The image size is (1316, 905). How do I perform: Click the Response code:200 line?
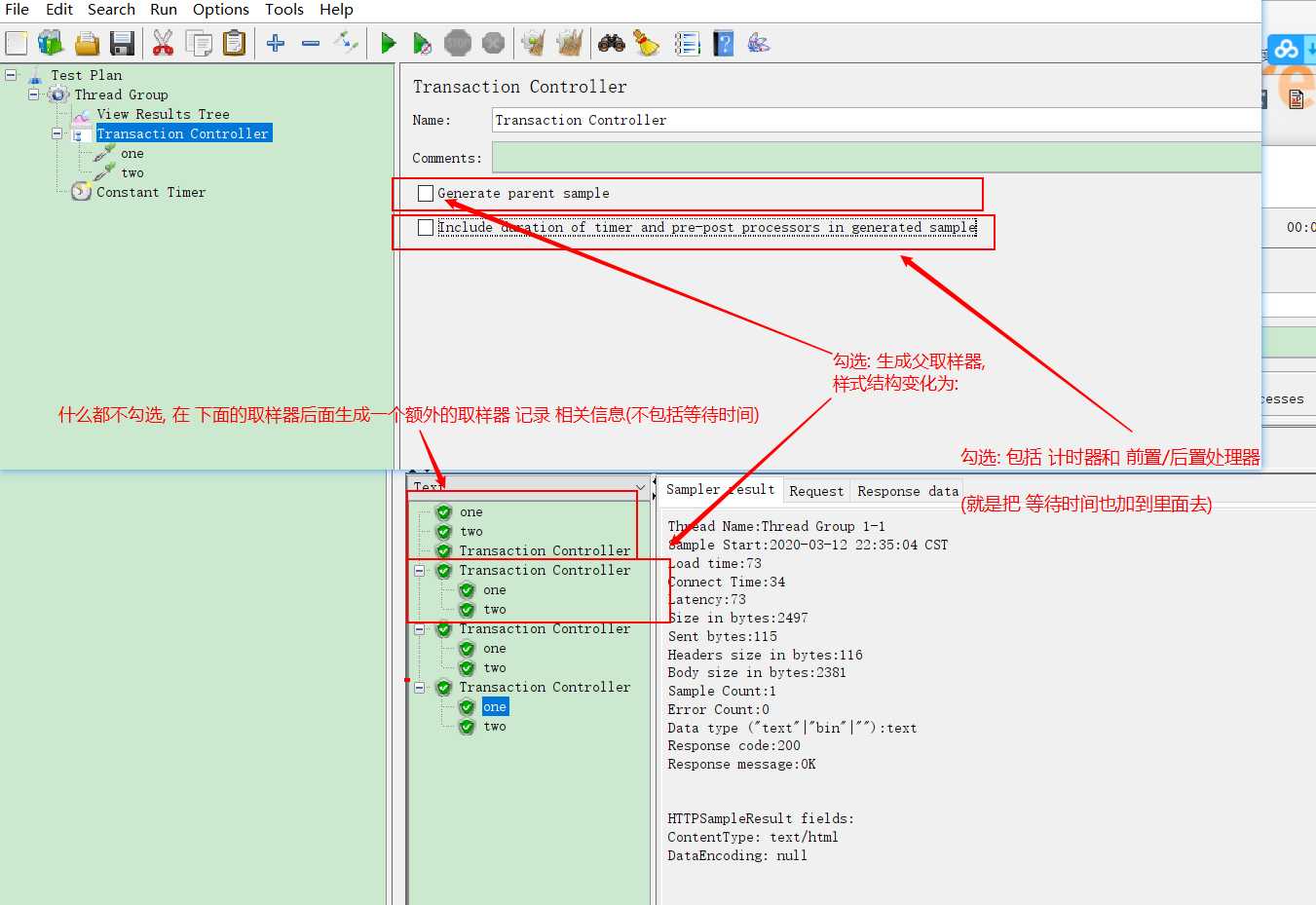coord(733,746)
